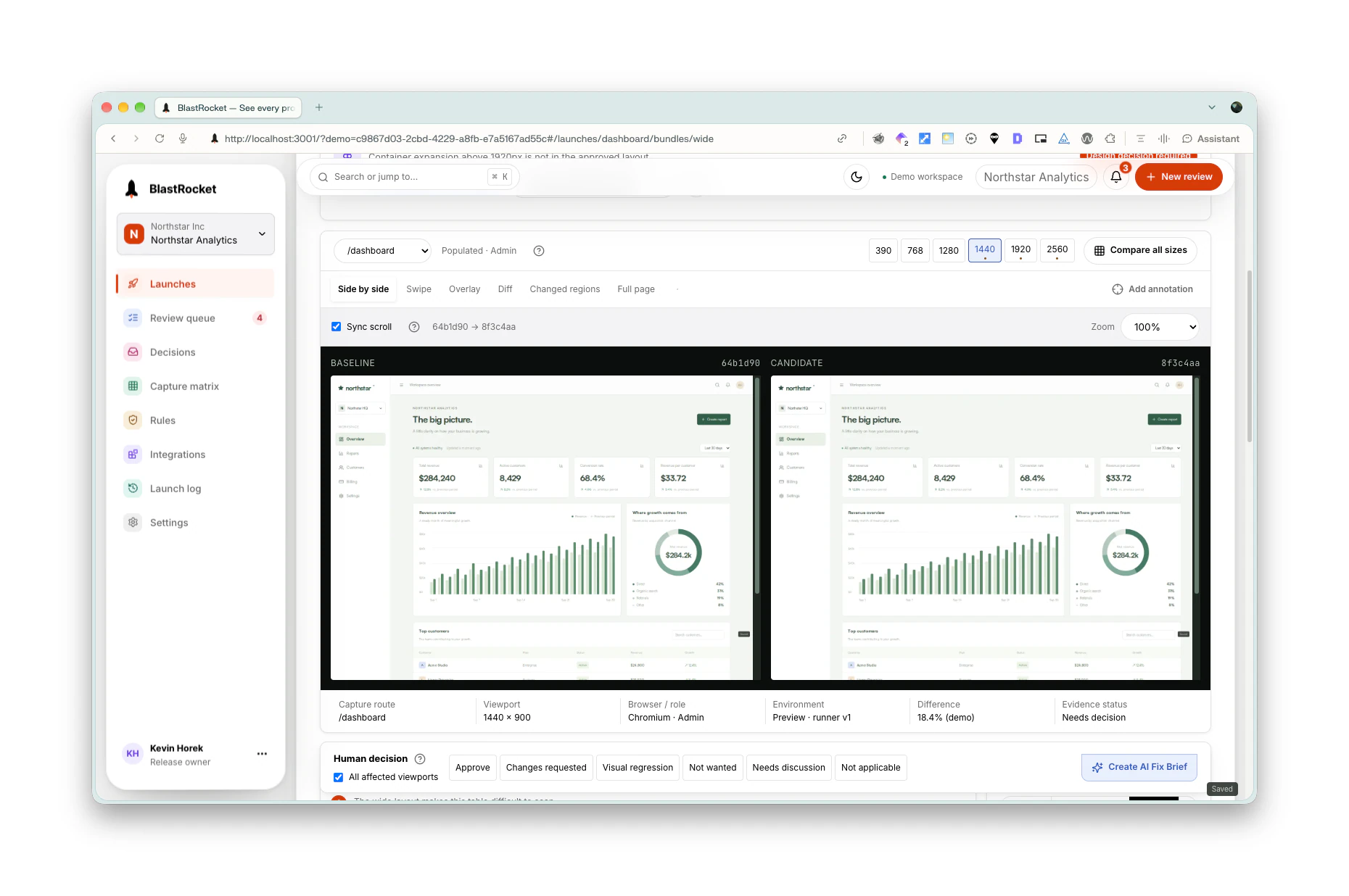Viewport: 1349px width, 896px height.
Task: Select 390 viewport size
Action: point(883,251)
